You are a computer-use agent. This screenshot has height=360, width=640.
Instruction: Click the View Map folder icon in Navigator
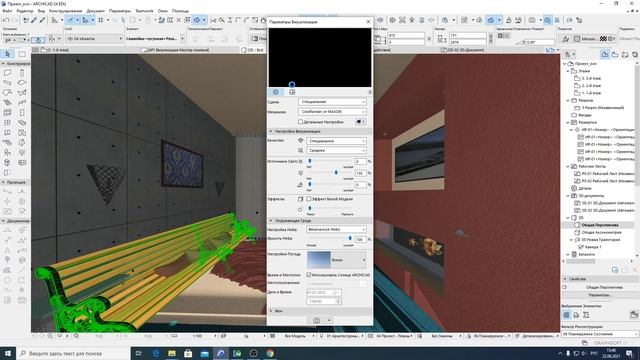coord(615,54)
